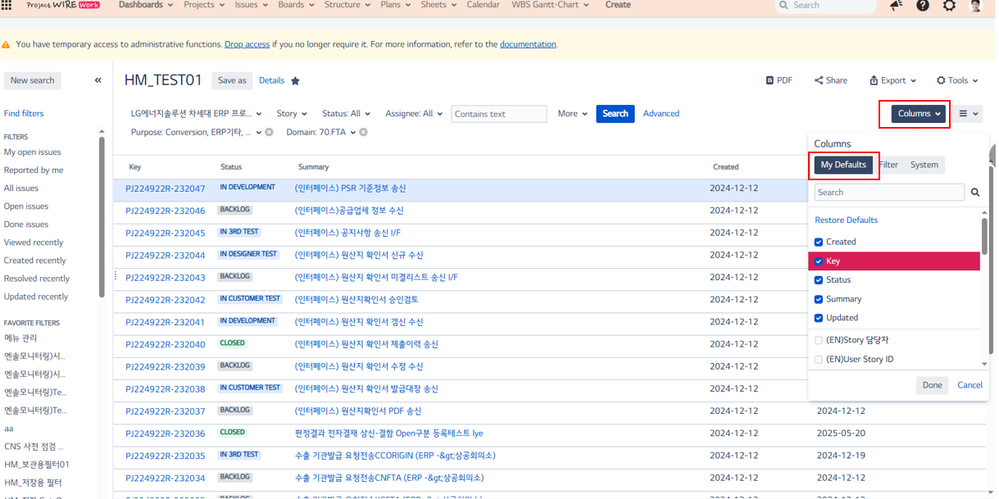The width and height of the screenshot is (999, 499).
Task: Click the Drop access link
Action: [x=247, y=45]
